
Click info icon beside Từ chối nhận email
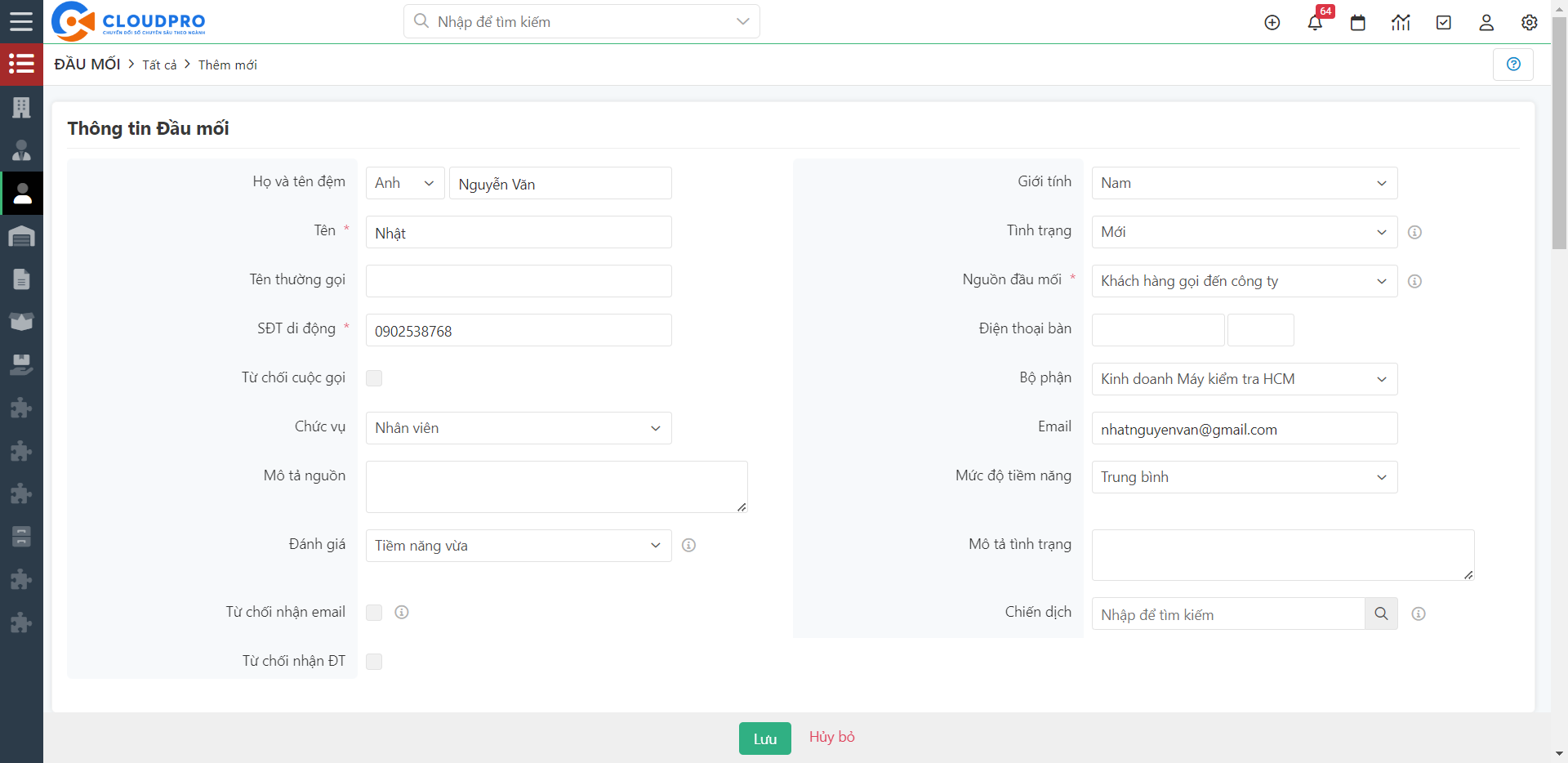pos(402,612)
